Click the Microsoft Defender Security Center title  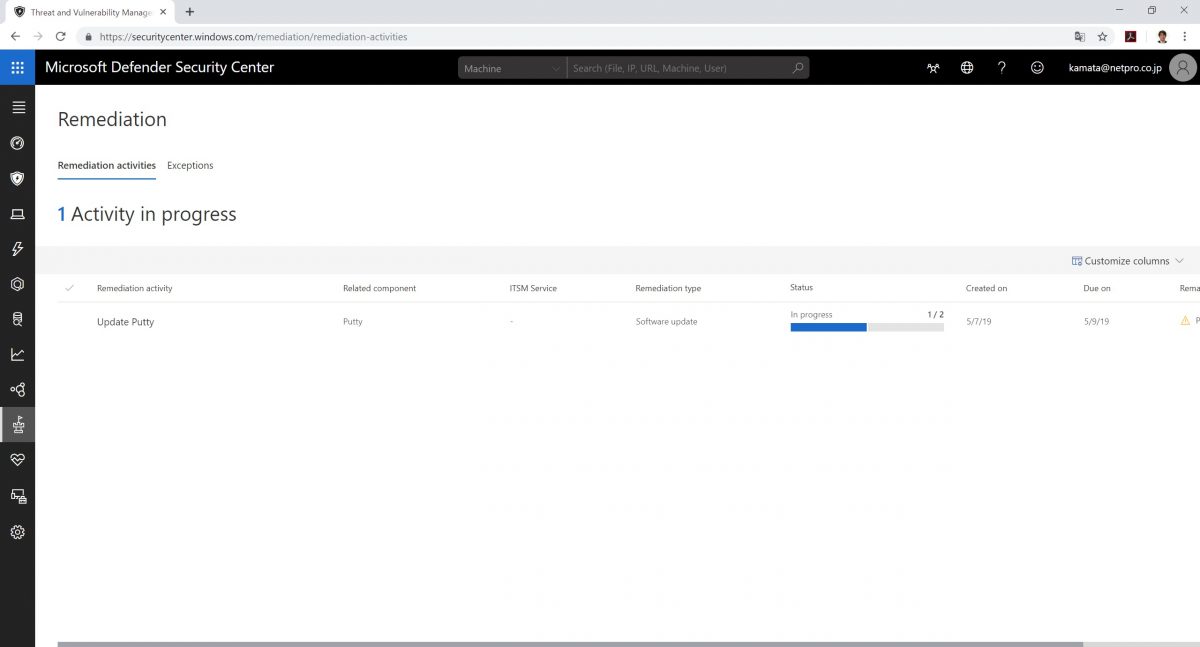click(160, 68)
